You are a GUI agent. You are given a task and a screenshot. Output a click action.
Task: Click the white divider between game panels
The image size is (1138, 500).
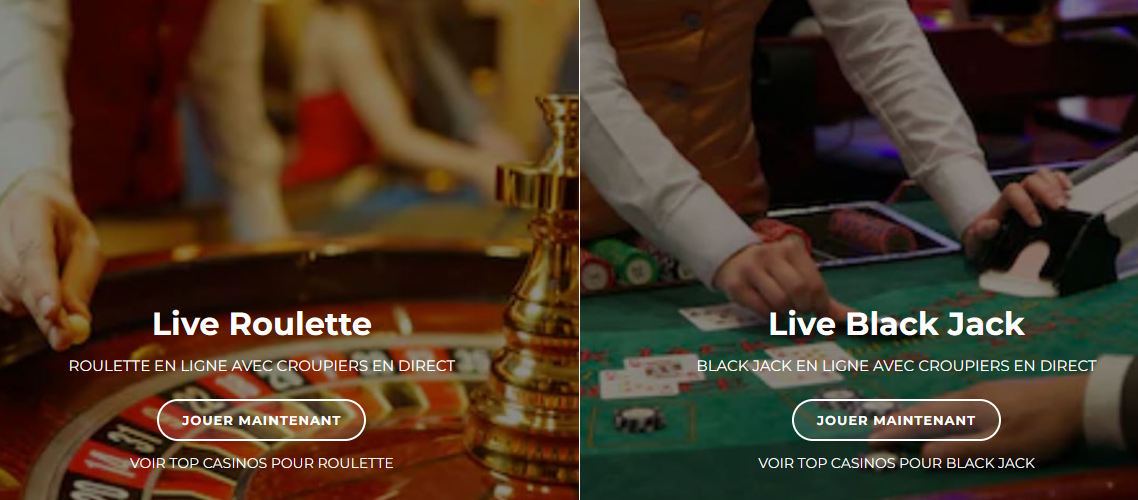[x=579, y=250]
